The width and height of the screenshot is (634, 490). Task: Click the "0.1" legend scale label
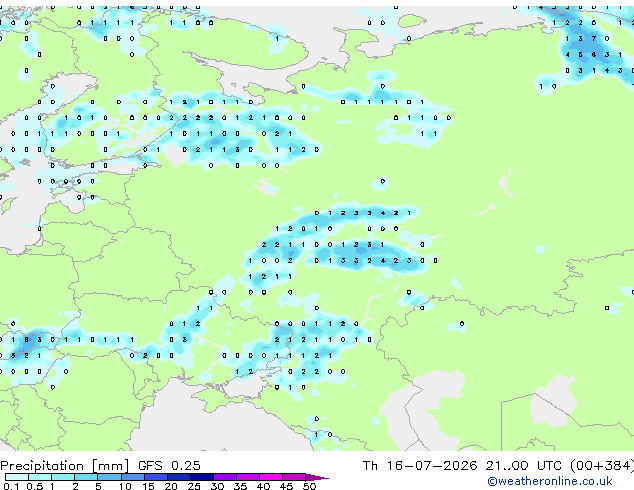(11, 486)
